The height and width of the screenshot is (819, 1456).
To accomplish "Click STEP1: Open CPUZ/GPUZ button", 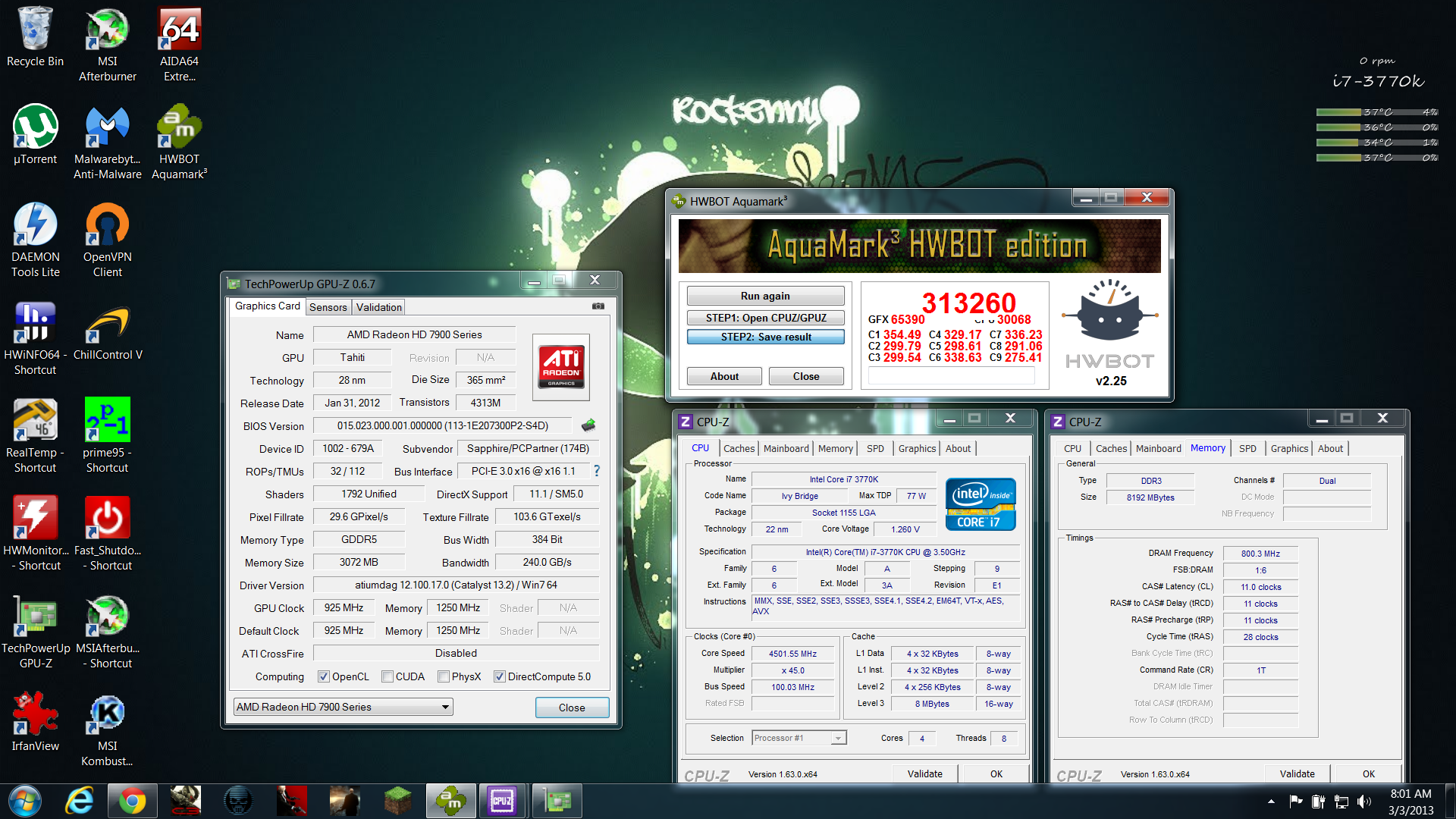I will (x=765, y=318).
